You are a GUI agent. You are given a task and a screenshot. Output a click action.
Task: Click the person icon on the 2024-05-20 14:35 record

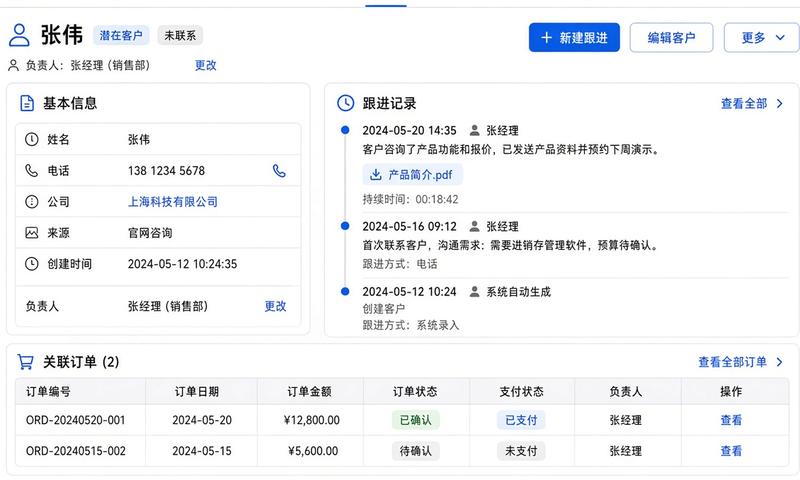(474, 130)
